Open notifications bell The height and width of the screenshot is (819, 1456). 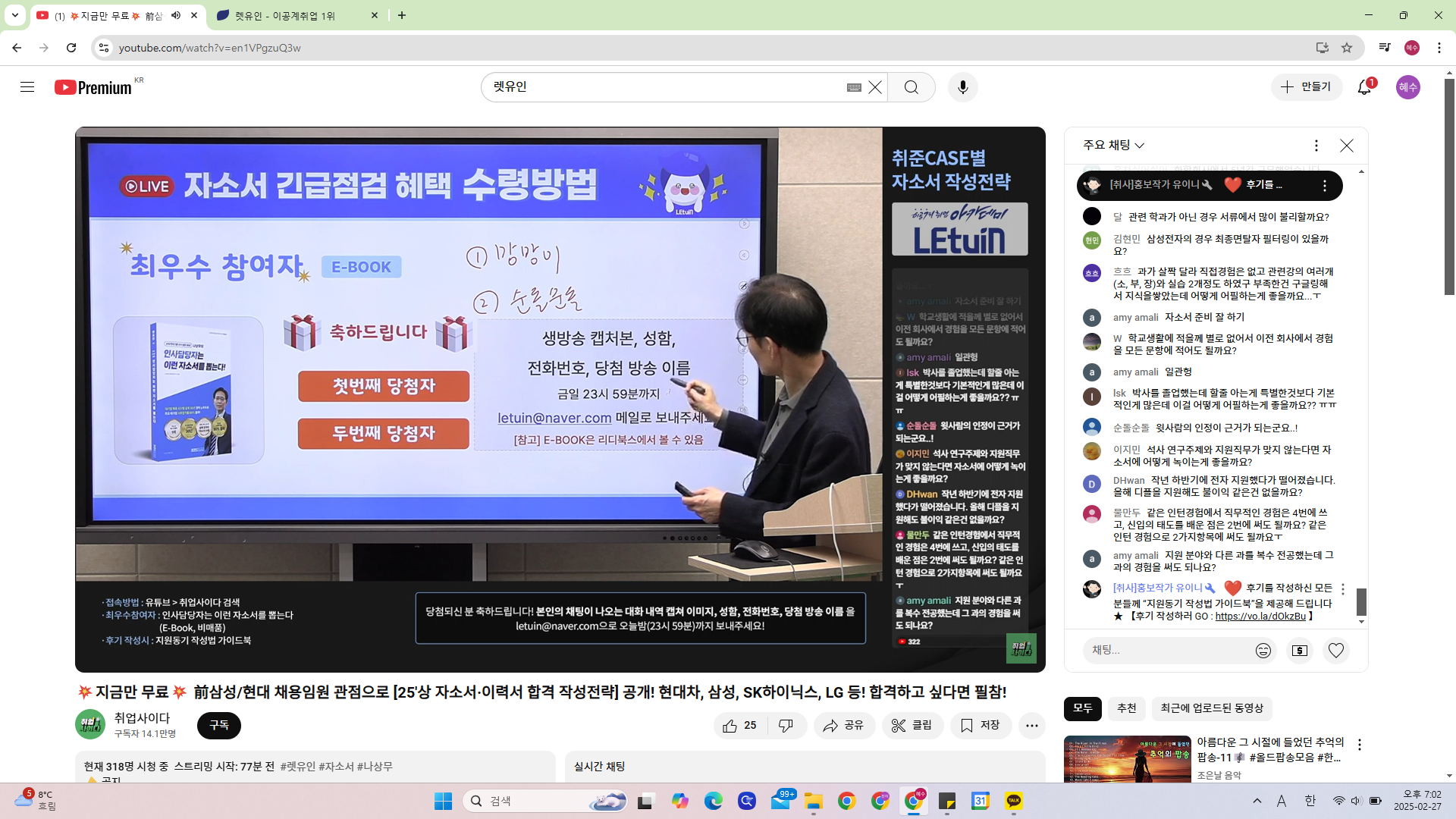point(1364,87)
